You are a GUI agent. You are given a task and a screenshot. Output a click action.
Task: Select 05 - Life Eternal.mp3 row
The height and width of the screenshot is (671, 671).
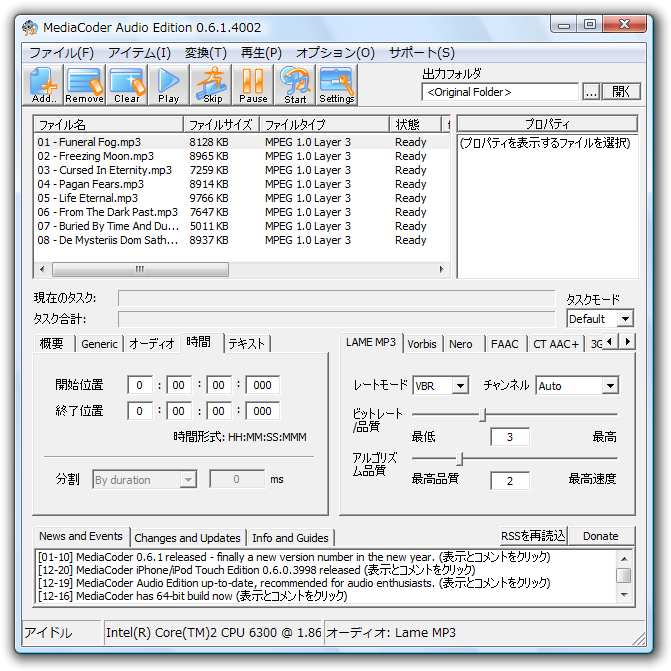242,198
